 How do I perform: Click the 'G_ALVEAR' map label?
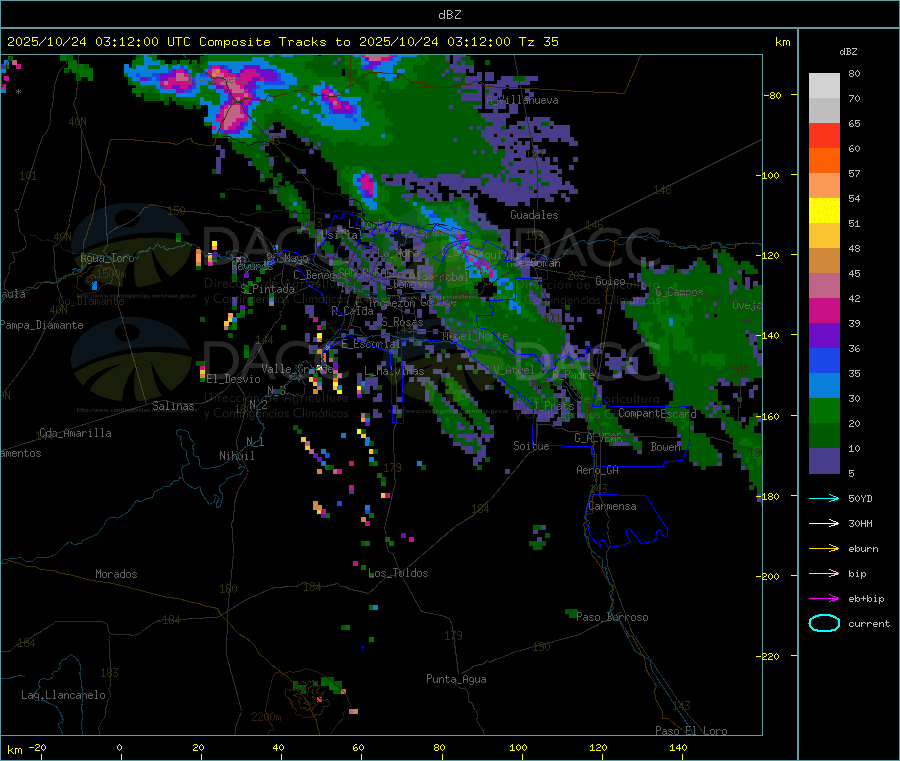pyautogui.click(x=598, y=438)
